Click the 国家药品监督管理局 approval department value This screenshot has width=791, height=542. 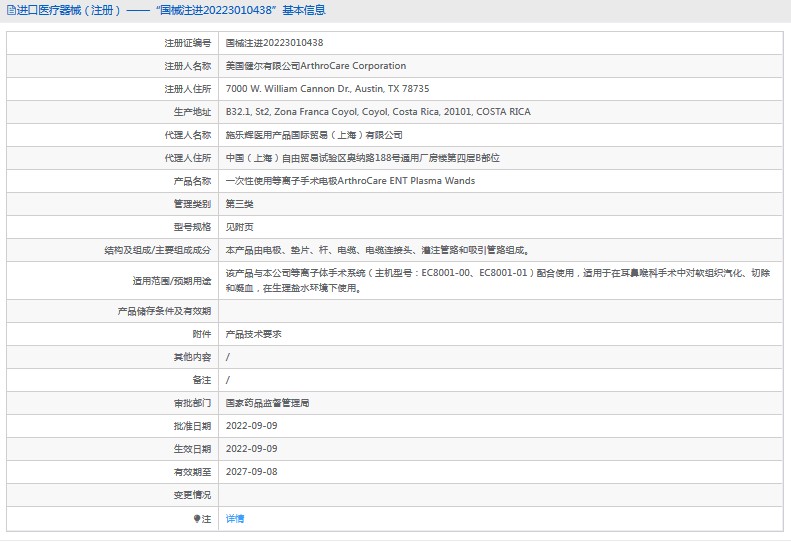pos(267,403)
